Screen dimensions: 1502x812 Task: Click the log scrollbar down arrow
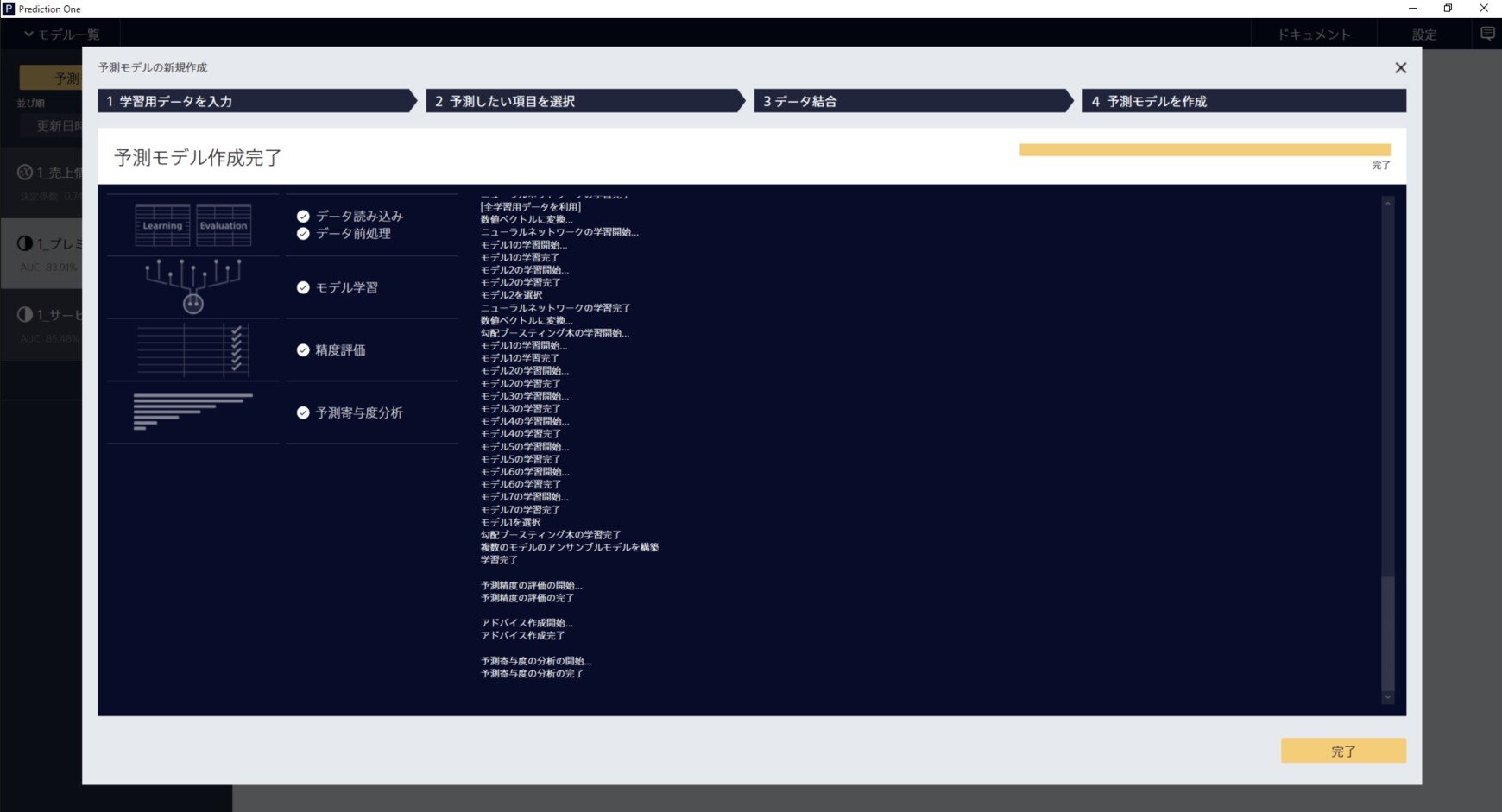click(x=1388, y=697)
